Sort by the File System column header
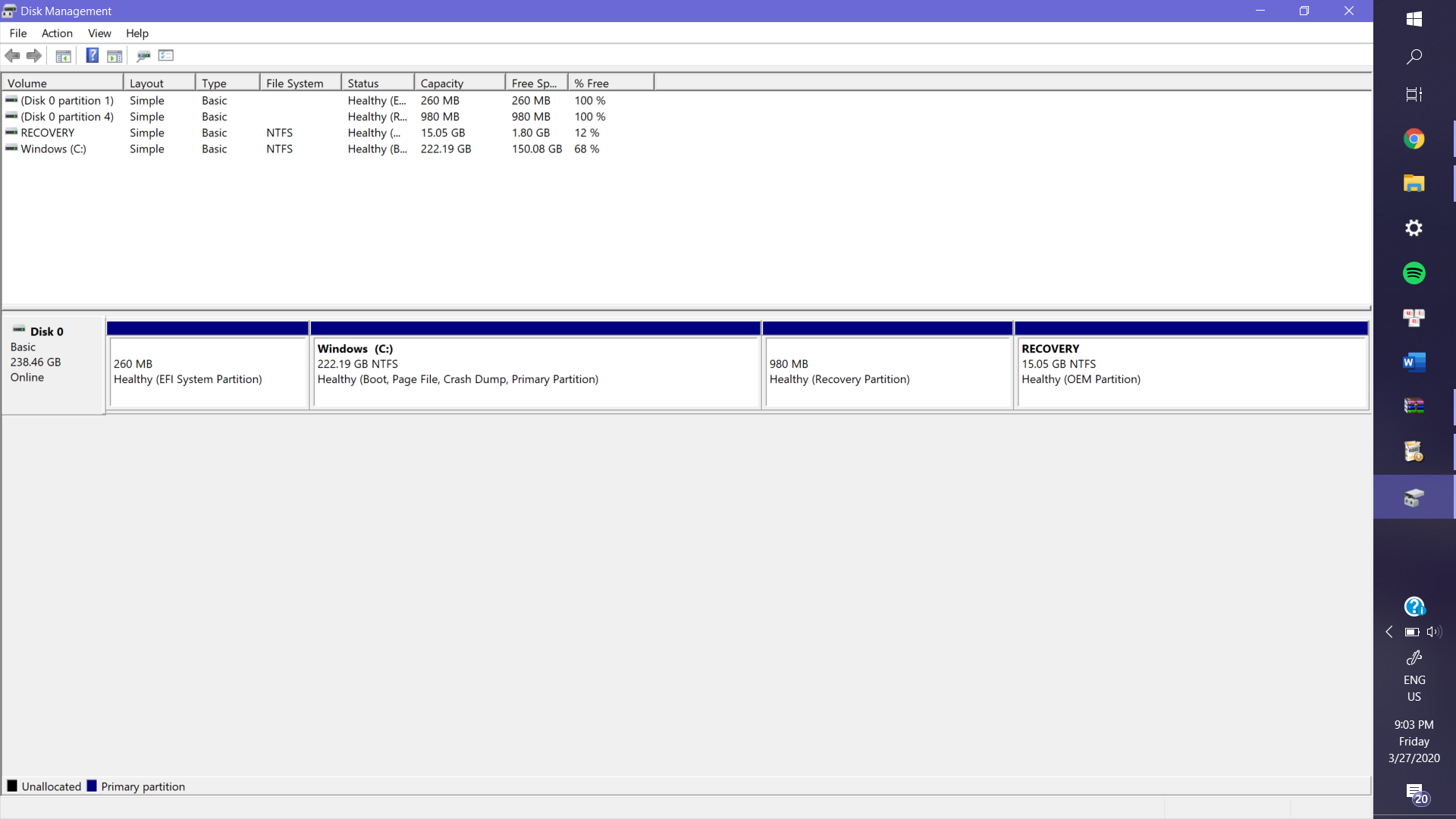Image resolution: width=1456 pixels, height=819 pixels. [300, 83]
